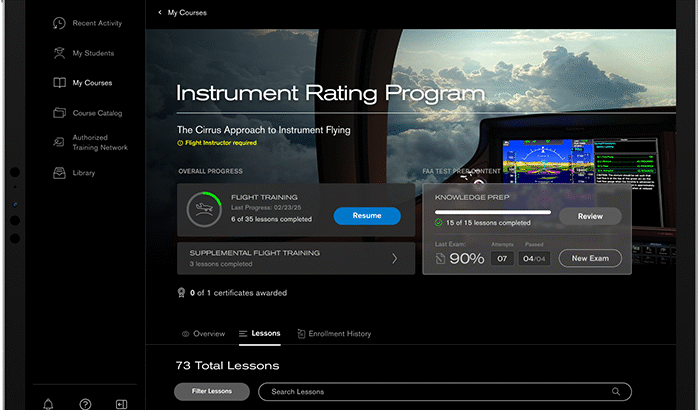Viewport: 700px width, 410px height.
Task: Open Authorized Training Network menu item
Action: tap(91, 142)
